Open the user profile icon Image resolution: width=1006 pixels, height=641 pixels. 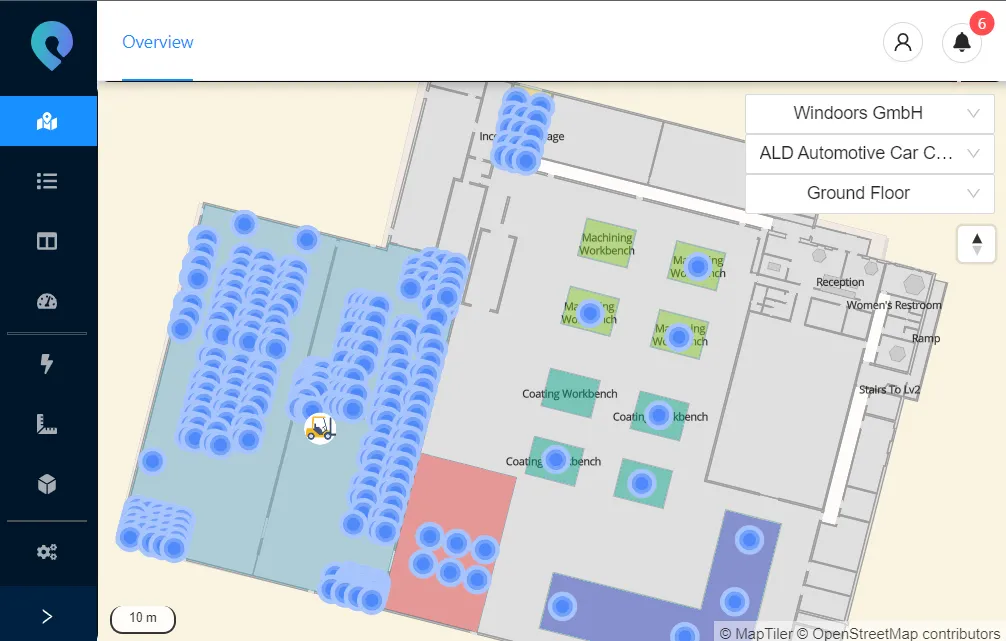click(903, 42)
